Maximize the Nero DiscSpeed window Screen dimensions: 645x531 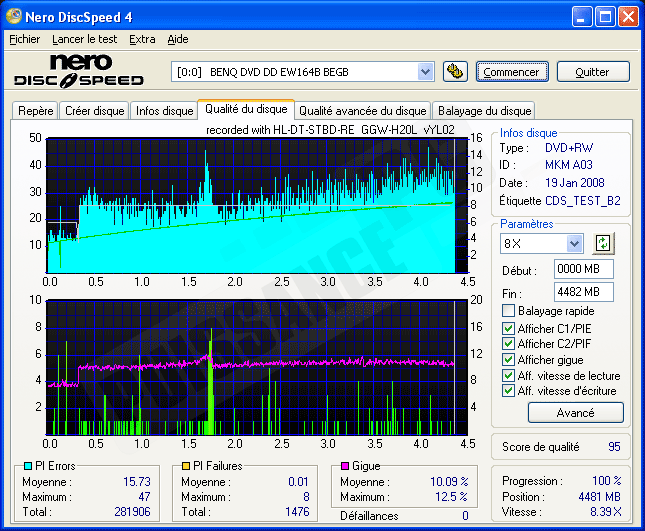[605, 17]
